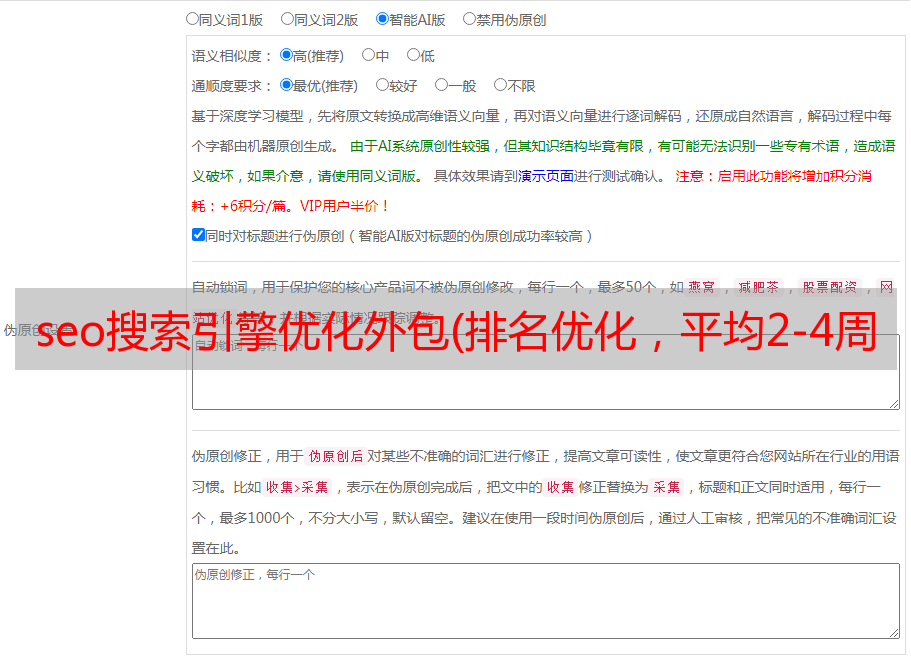Set 通顺度要求 to 不限
911x658 pixels.
coord(500,85)
